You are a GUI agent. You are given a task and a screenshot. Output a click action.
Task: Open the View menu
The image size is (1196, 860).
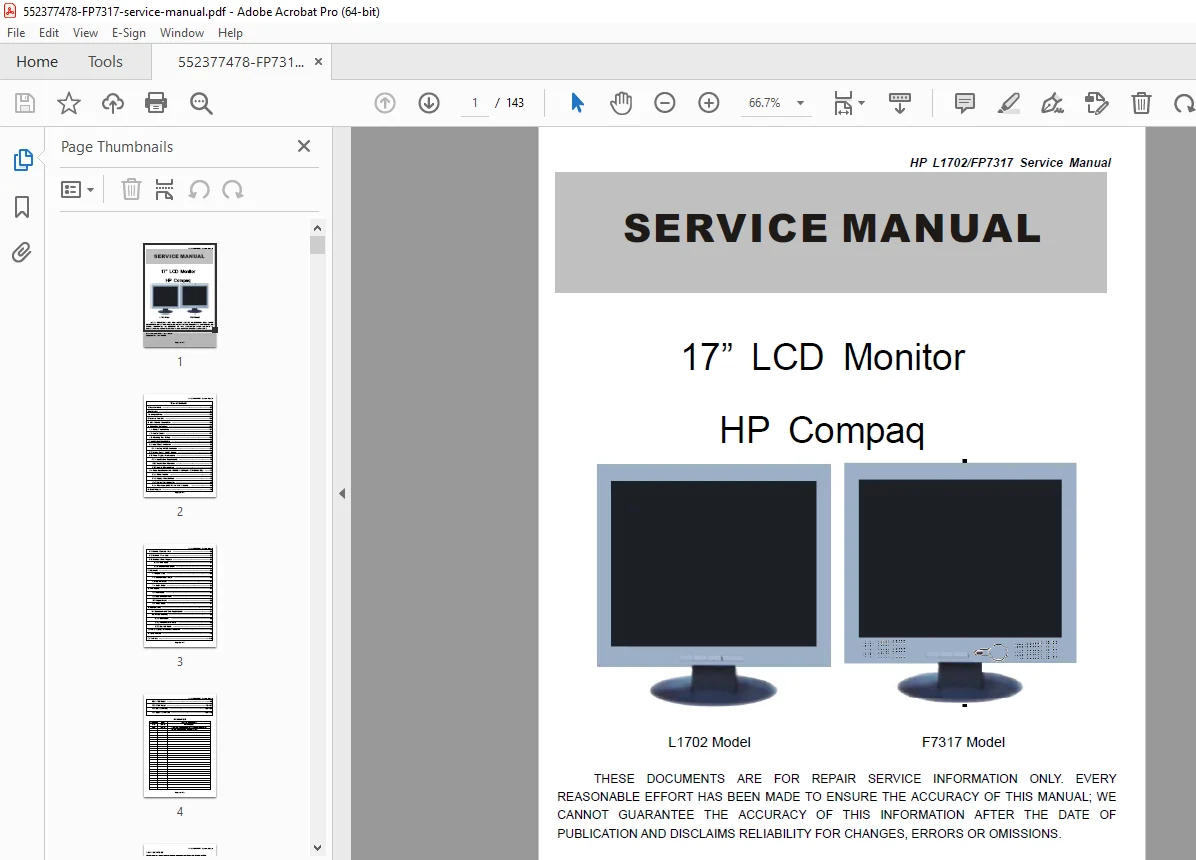point(85,33)
